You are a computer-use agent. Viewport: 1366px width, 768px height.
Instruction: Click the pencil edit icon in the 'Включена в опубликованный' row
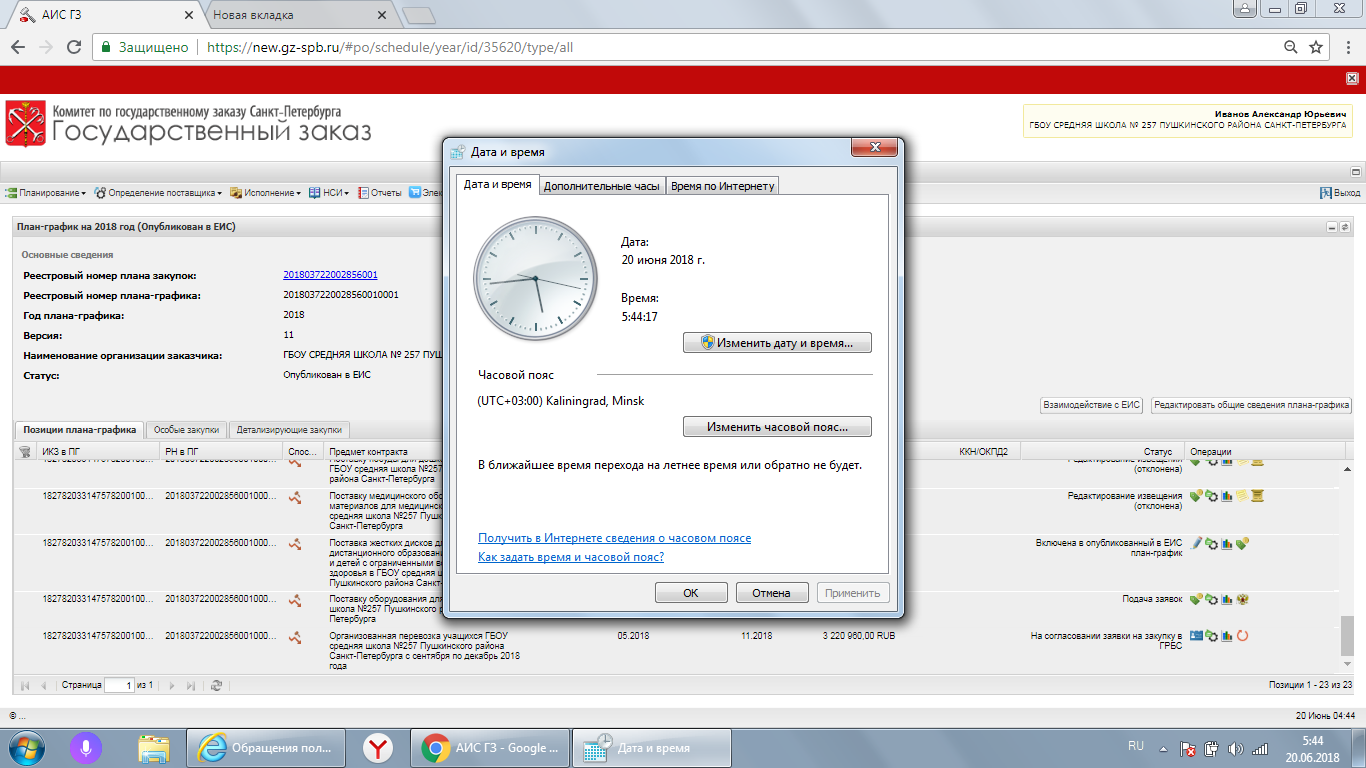tap(1196, 543)
